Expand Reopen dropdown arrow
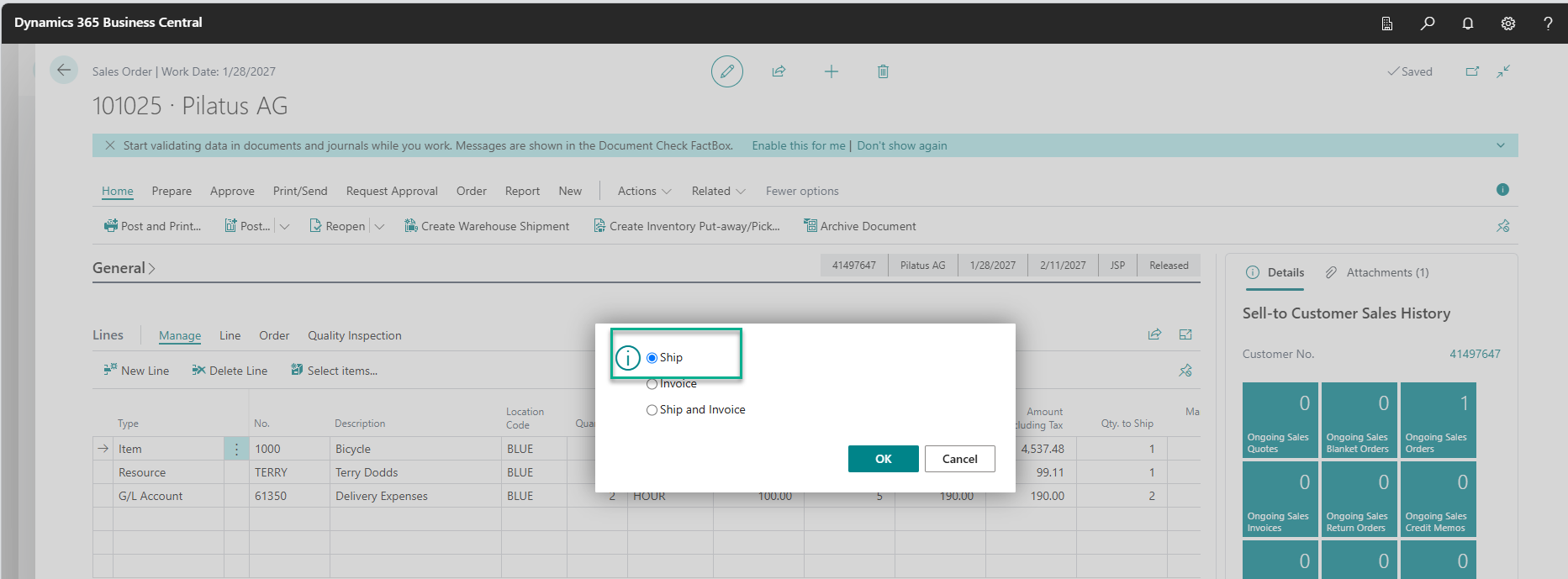 [x=379, y=227]
